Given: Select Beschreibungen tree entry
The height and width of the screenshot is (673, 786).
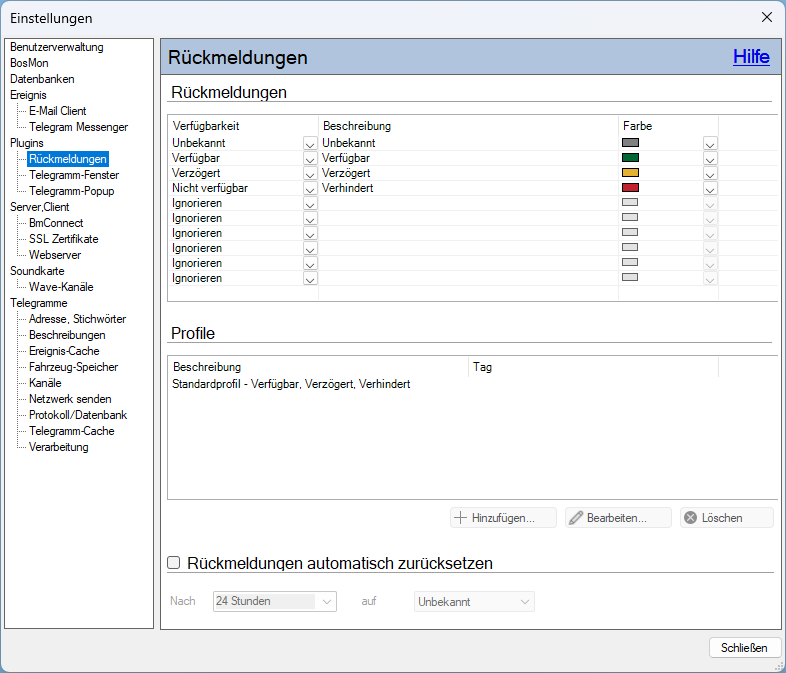Looking at the screenshot, I should [x=67, y=335].
